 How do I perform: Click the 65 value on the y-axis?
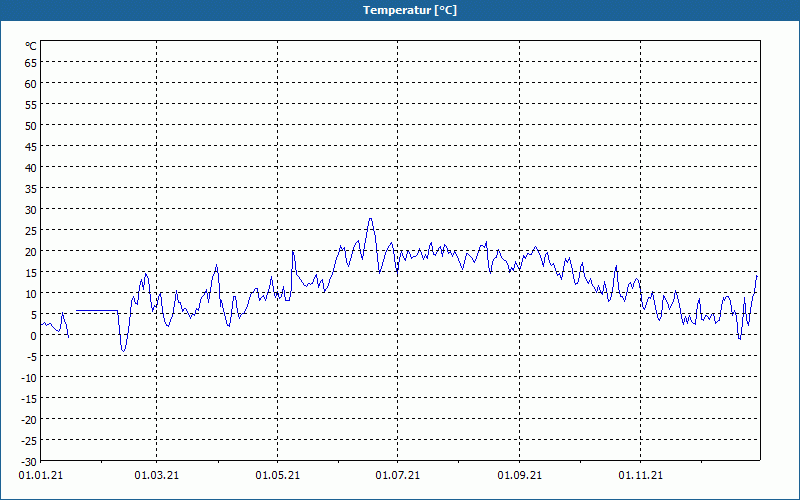coord(30,62)
